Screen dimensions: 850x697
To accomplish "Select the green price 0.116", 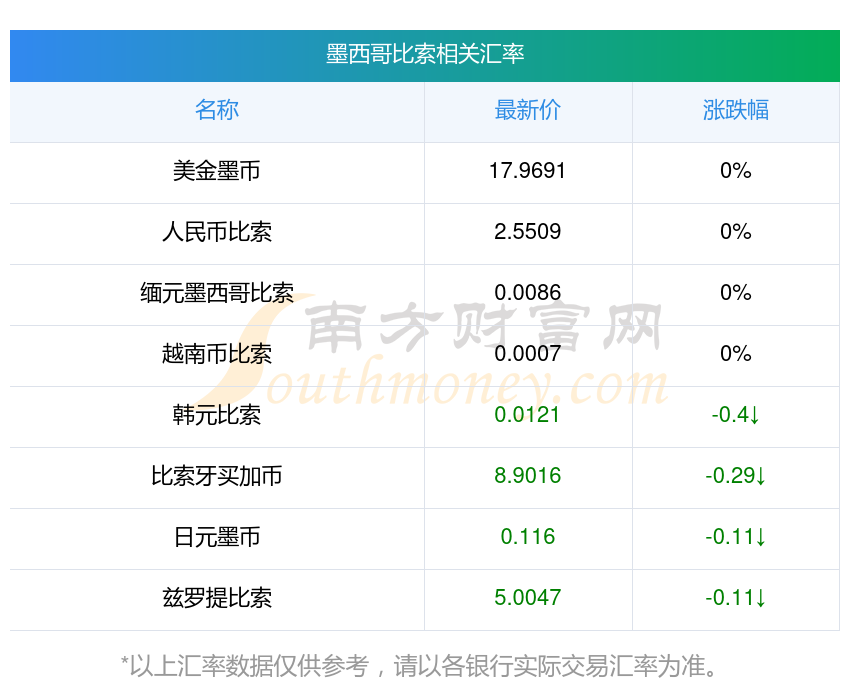I will [527, 537].
